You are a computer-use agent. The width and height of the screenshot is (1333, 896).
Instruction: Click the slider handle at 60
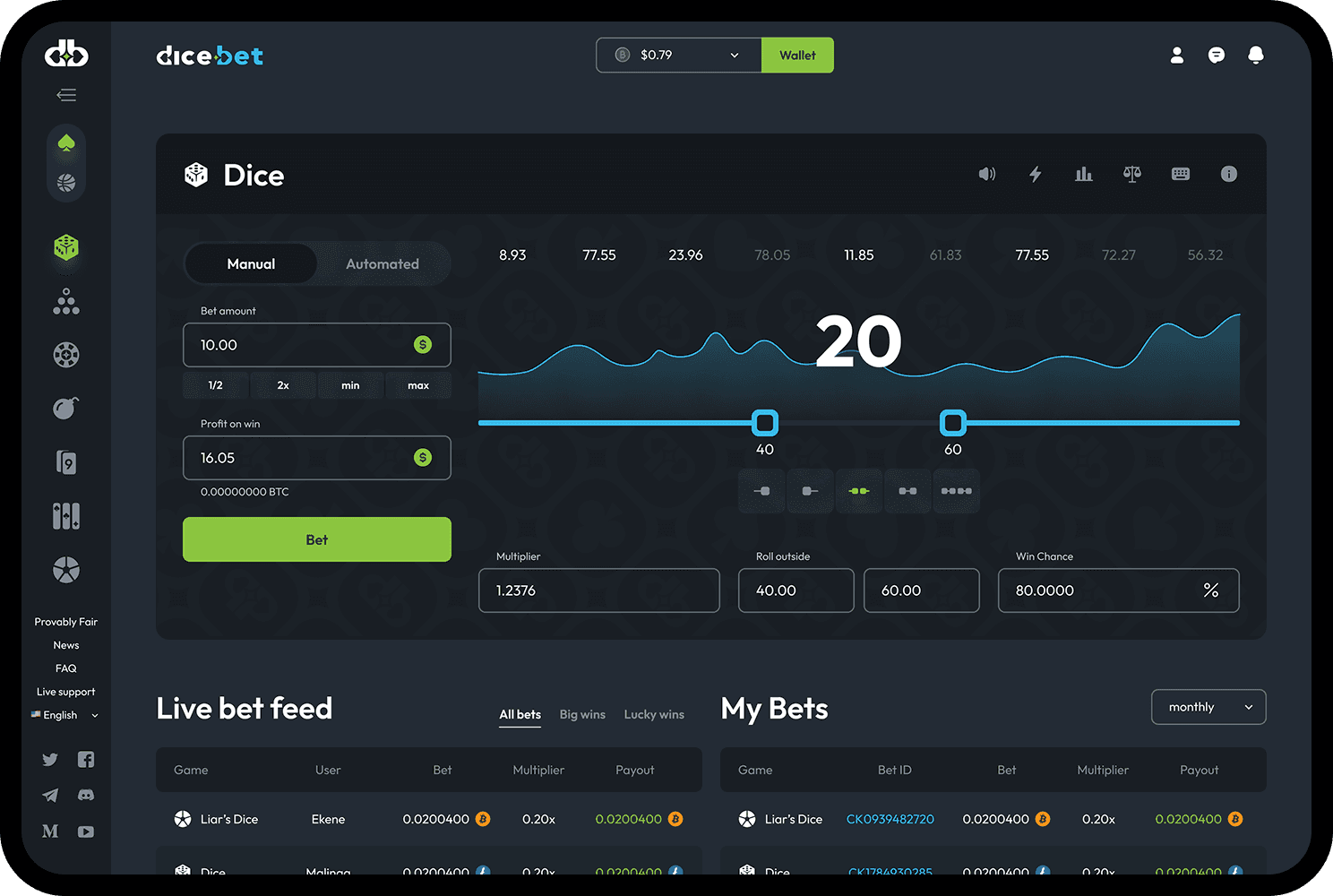953,422
